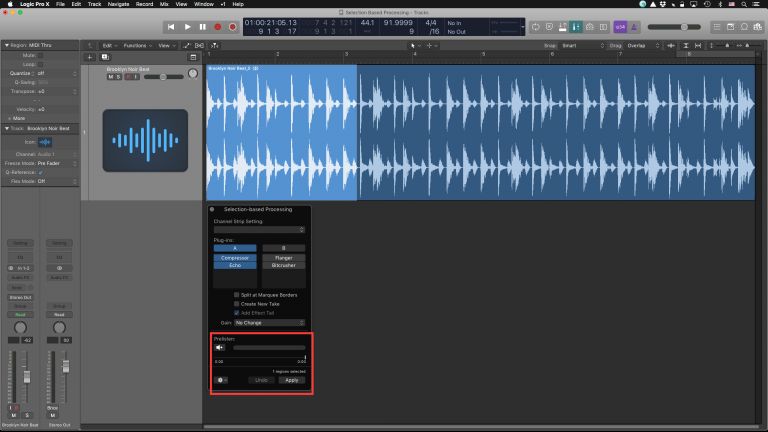
Task: Click the Horizontal Auto Zoom icon
Action: pyautogui.click(x=698, y=46)
